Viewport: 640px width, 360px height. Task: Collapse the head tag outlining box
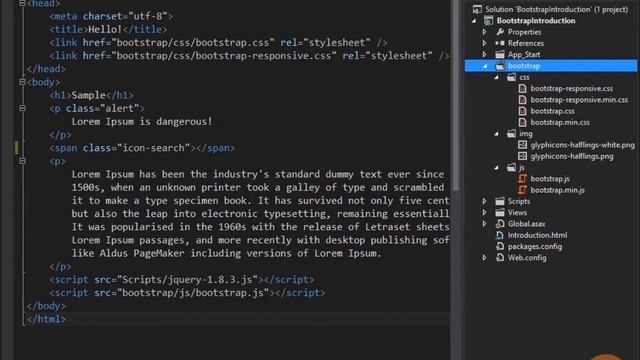pos(22,3)
